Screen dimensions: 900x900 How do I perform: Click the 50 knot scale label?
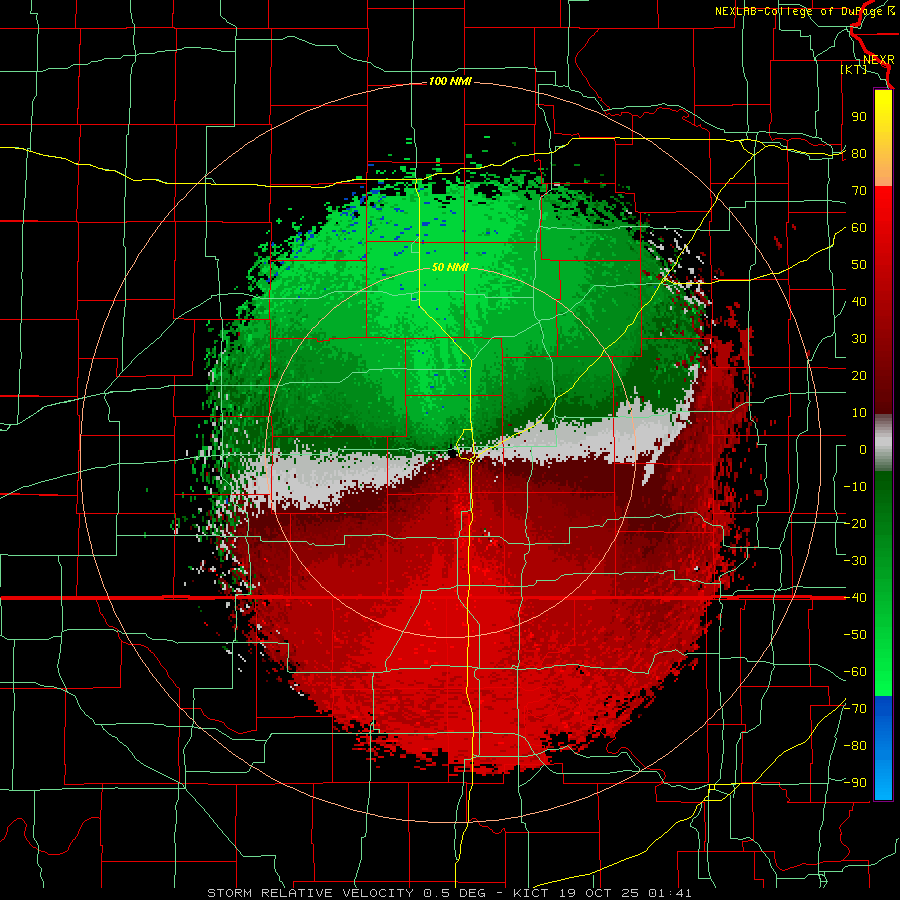tap(859, 265)
